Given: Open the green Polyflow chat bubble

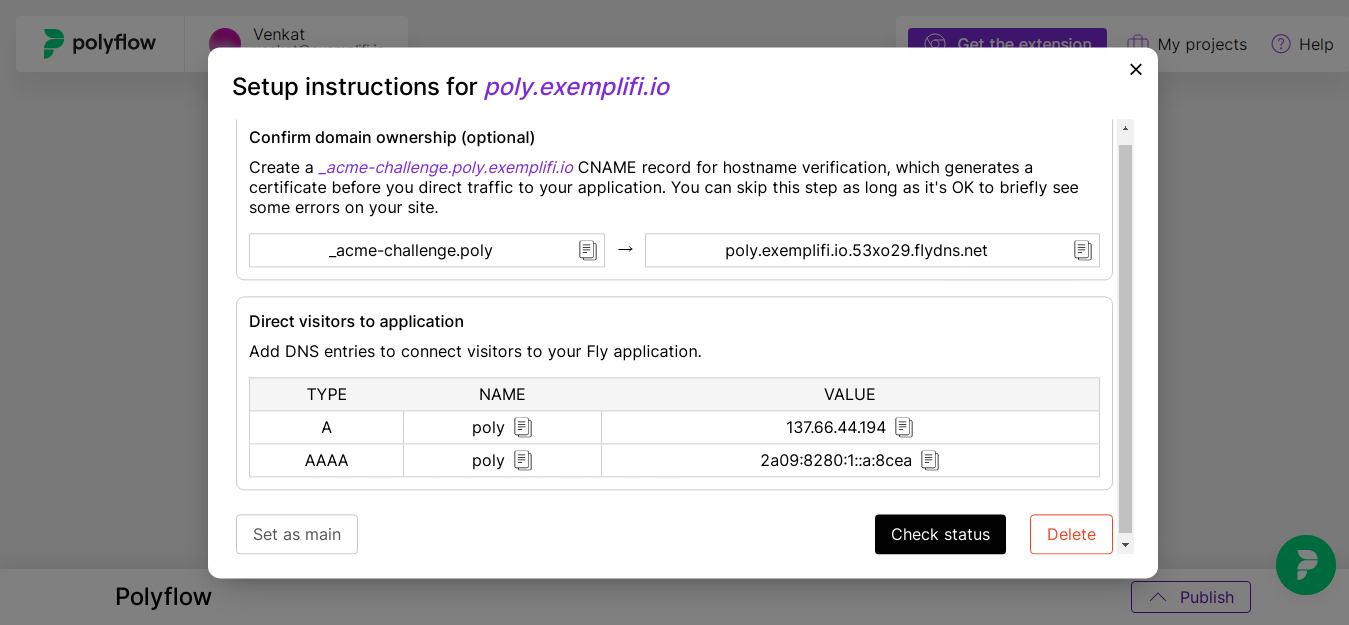Looking at the screenshot, I should 1306,565.
